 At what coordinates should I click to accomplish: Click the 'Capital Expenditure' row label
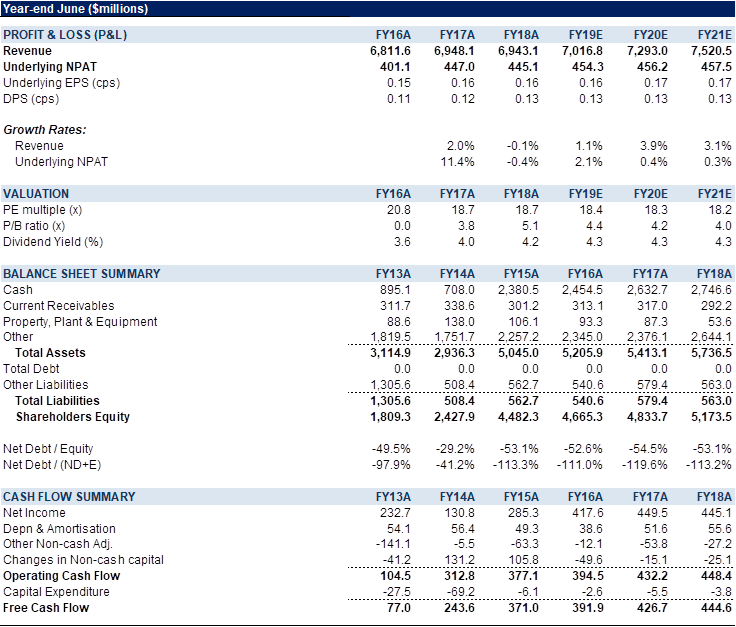point(56,592)
